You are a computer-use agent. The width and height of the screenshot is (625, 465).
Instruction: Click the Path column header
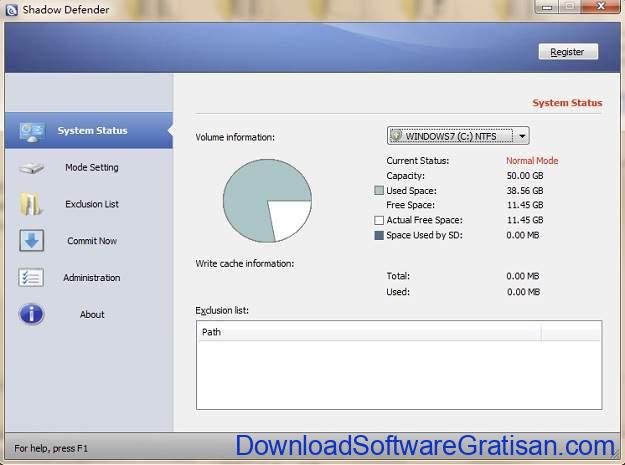point(369,332)
